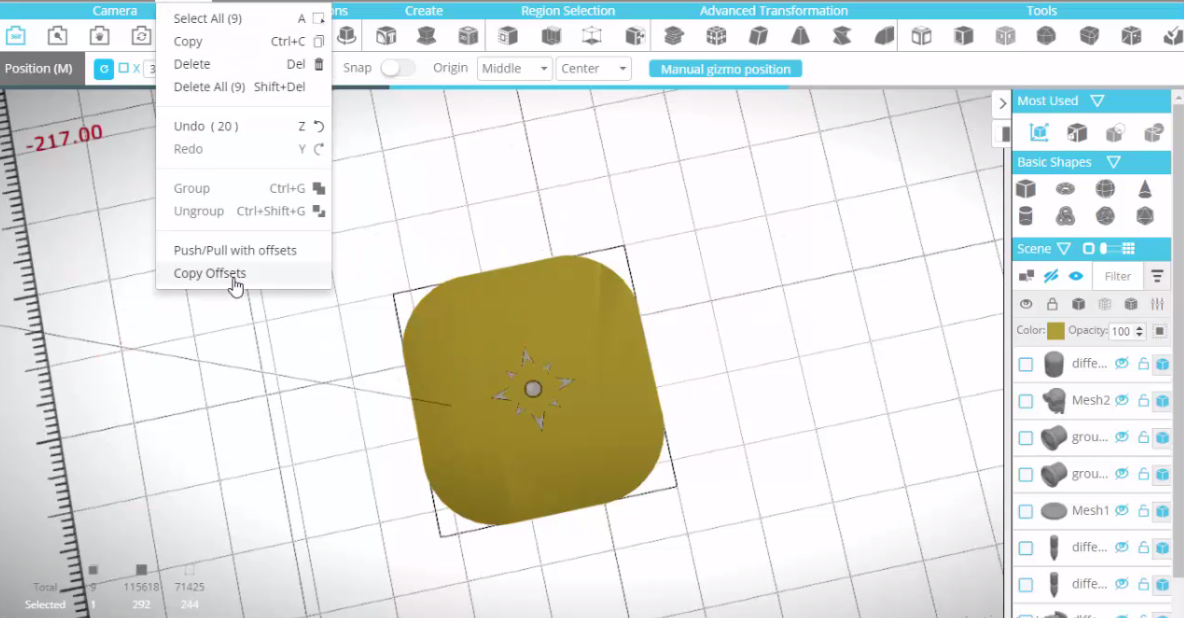Select the Mesh2 thumbnail in scene list

click(1053, 400)
